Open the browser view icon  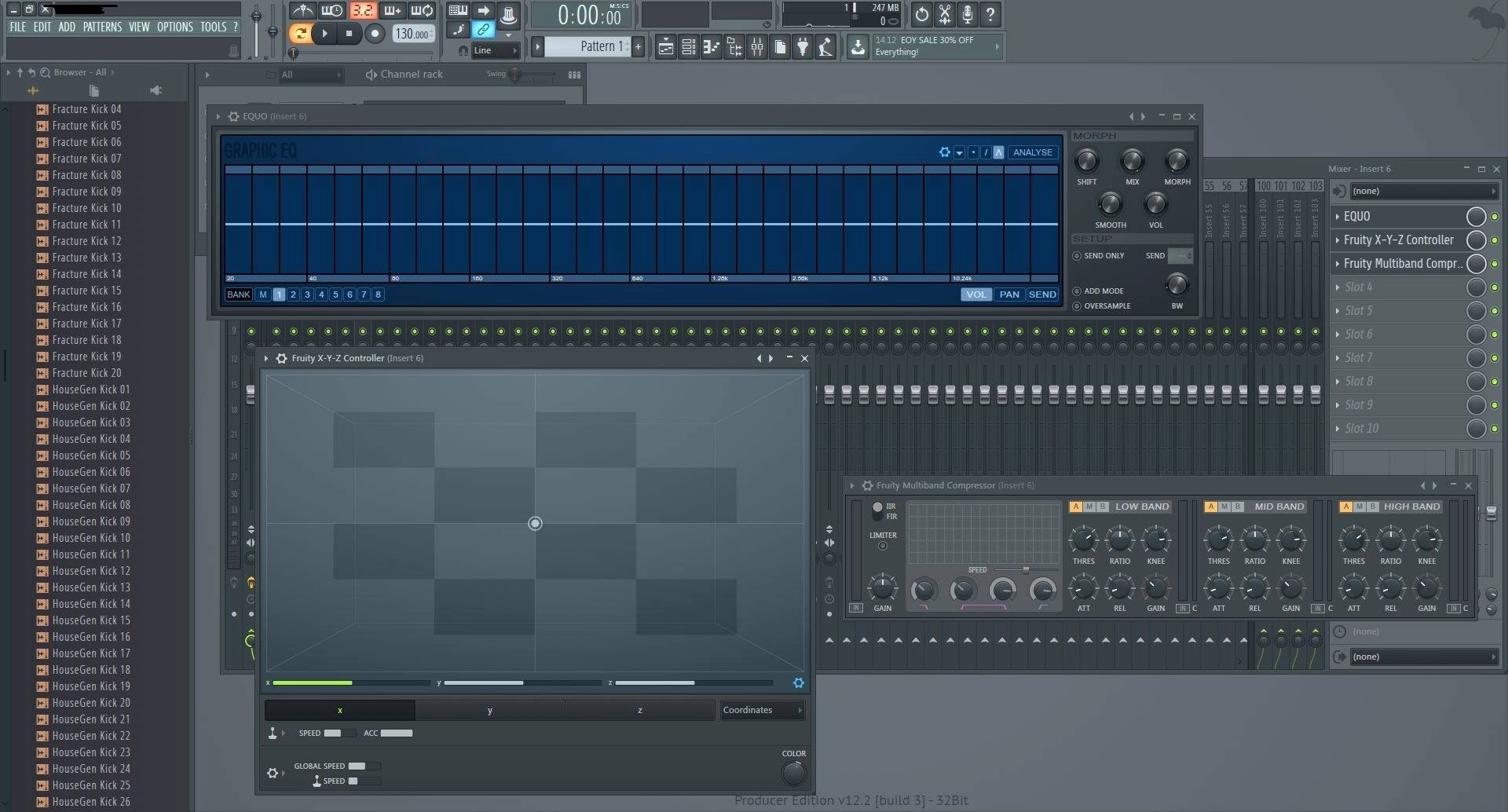tap(734, 47)
